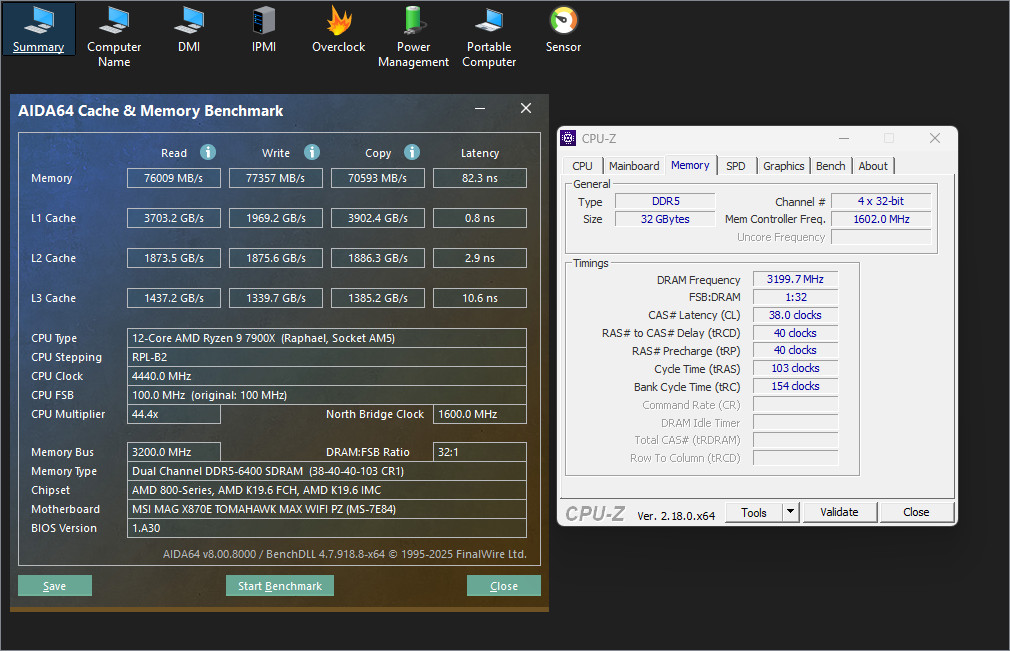Click the Write info icon
The image size is (1010, 651).
coord(312,152)
